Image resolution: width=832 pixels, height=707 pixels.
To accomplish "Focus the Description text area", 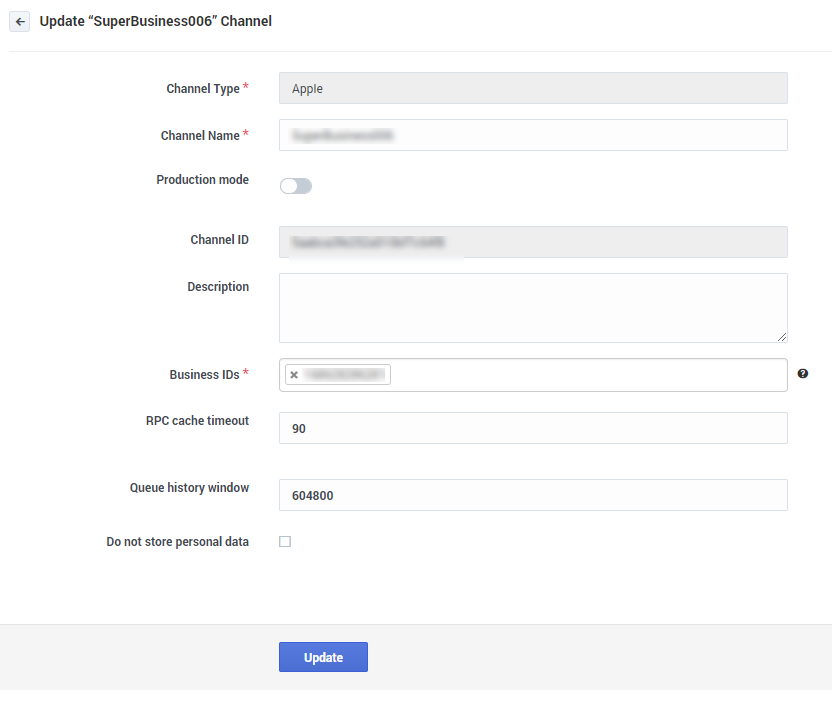I will (533, 308).
